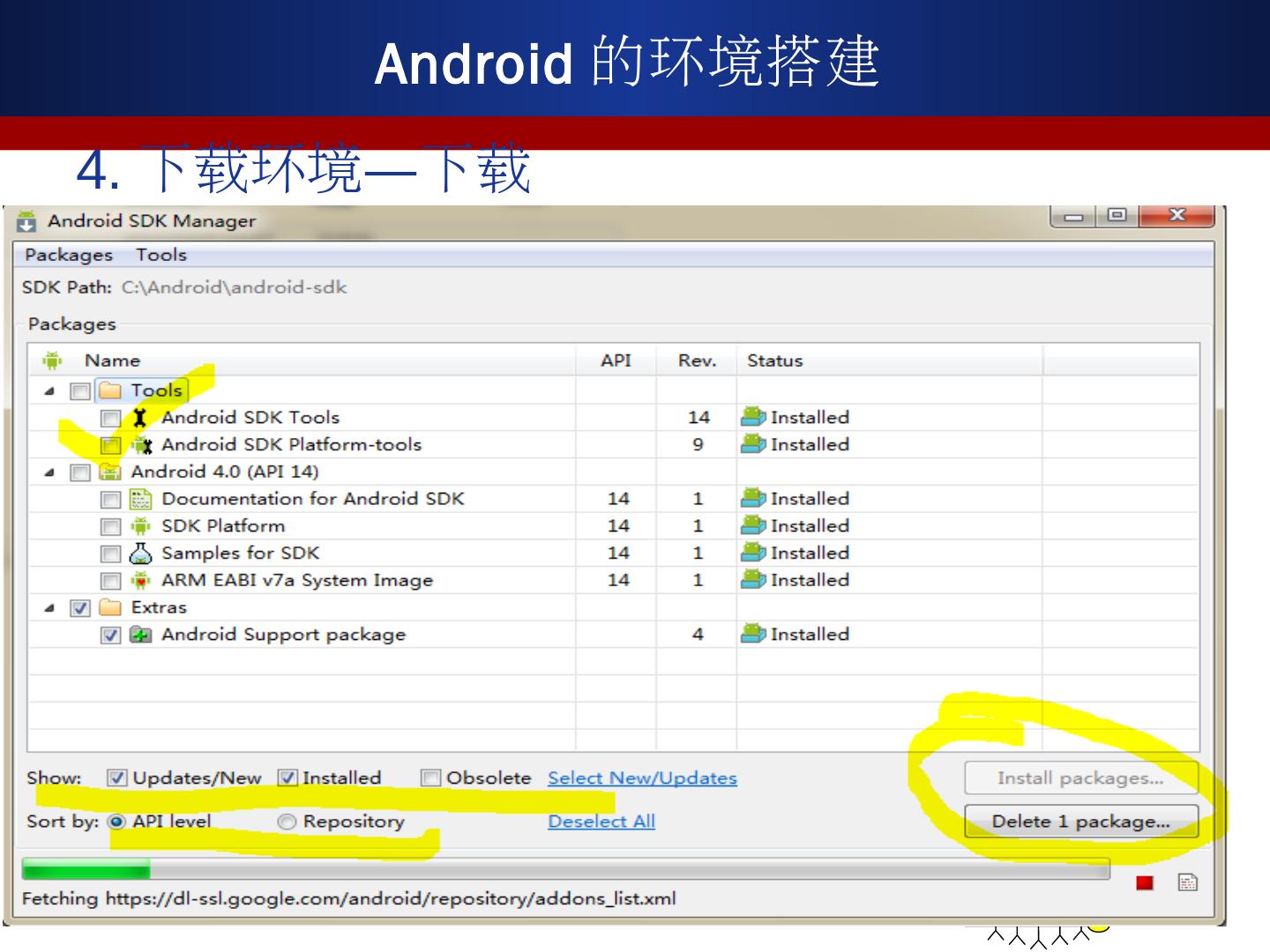Click the Android 4.0 (API 14) folder icon
The image size is (1270, 952).
[110, 472]
